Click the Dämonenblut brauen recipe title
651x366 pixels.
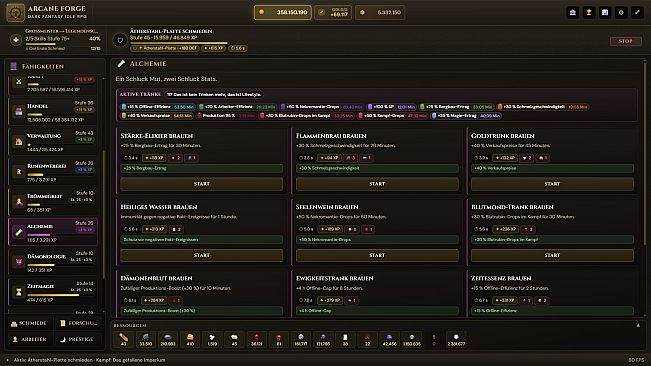(157, 278)
